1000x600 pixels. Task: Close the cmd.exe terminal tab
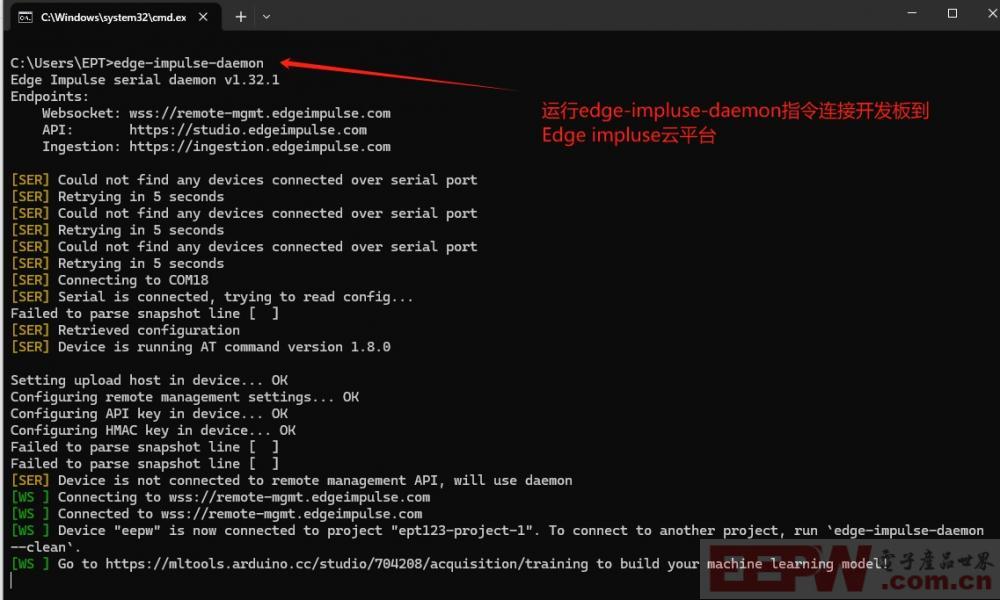tap(203, 17)
